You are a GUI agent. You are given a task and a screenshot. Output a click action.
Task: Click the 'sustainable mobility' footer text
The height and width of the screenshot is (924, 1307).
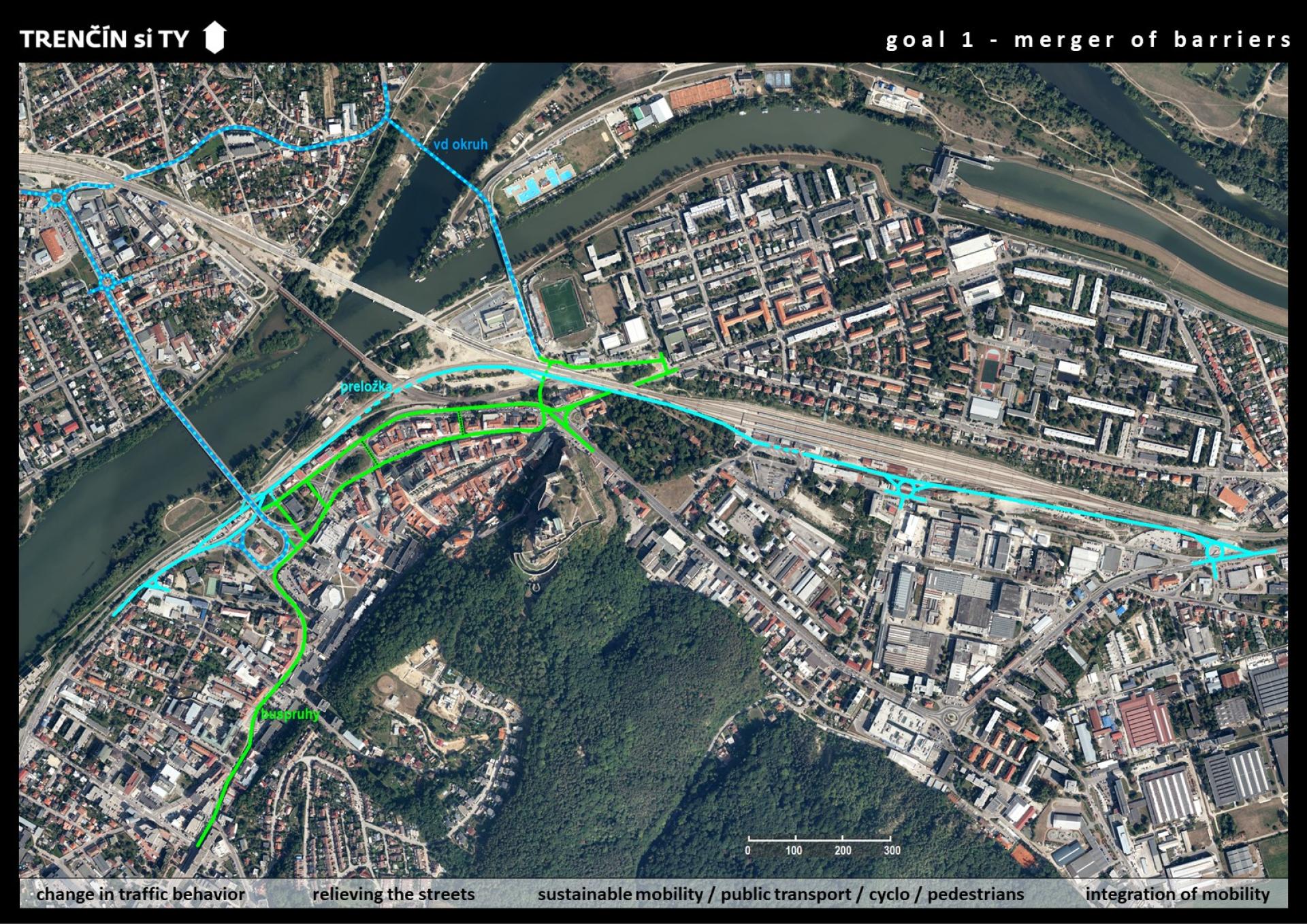tap(619, 894)
